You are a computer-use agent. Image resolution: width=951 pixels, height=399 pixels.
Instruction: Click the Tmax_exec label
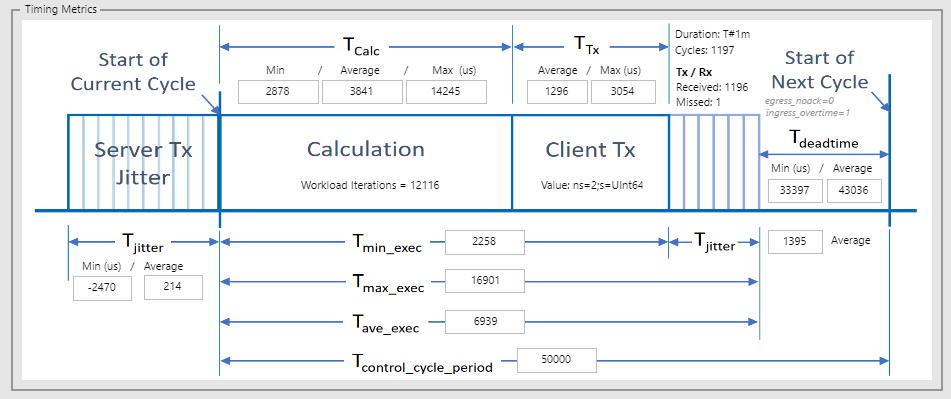[389, 283]
